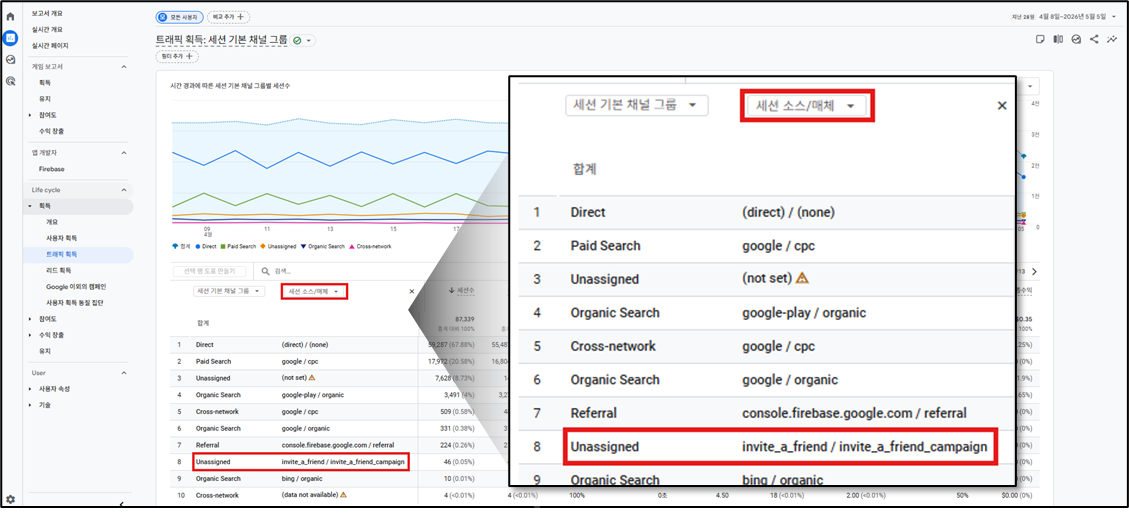Screen dimensions: 1129x516
Task: Click the 선택 행 도표 만들기 button
Action: [x=210, y=271]
